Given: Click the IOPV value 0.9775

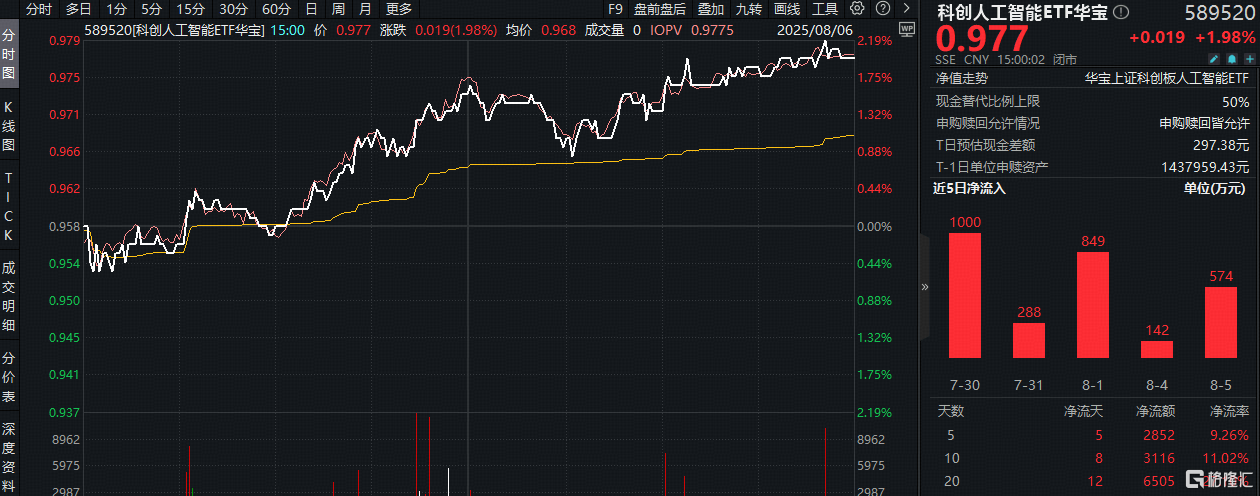Looking at the screenshot, I should pos(713,31).
